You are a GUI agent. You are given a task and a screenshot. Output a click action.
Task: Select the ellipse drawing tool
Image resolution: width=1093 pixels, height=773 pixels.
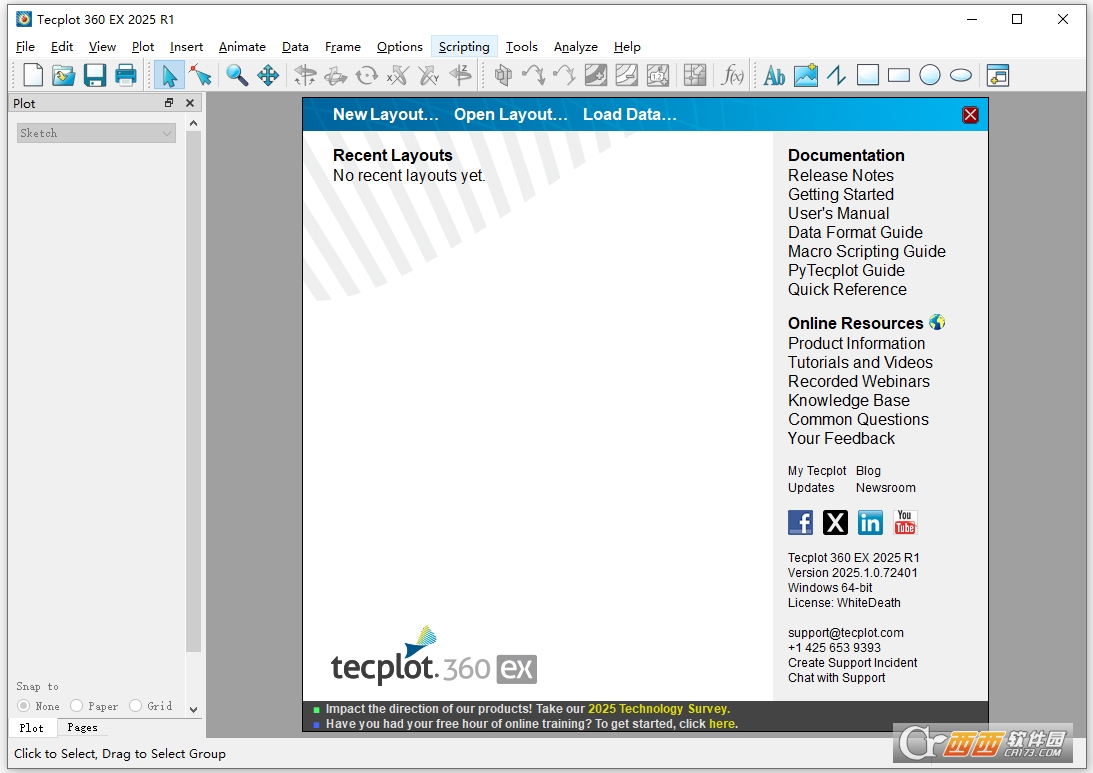[x=961, y=75]
